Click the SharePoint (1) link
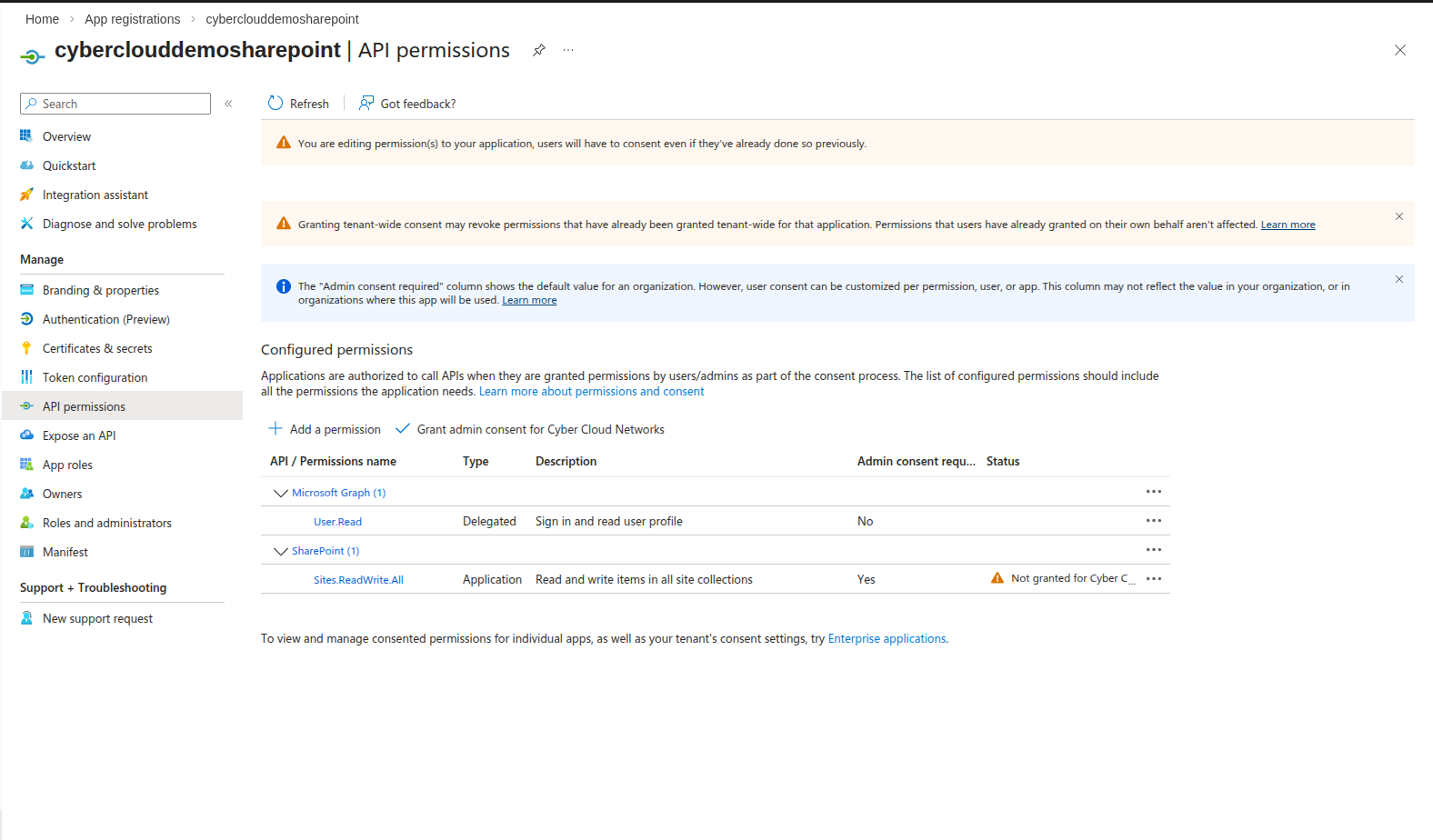The height and width of the screenshot is (840, 1433). pyautogui.click(x=326, y=551)
